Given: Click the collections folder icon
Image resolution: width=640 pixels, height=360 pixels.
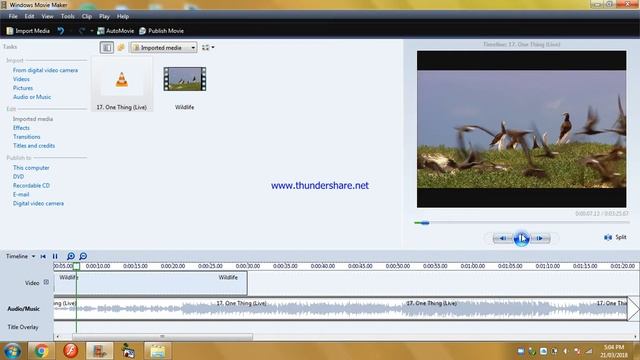Looking at the screenshot, I should pos(121,48).
